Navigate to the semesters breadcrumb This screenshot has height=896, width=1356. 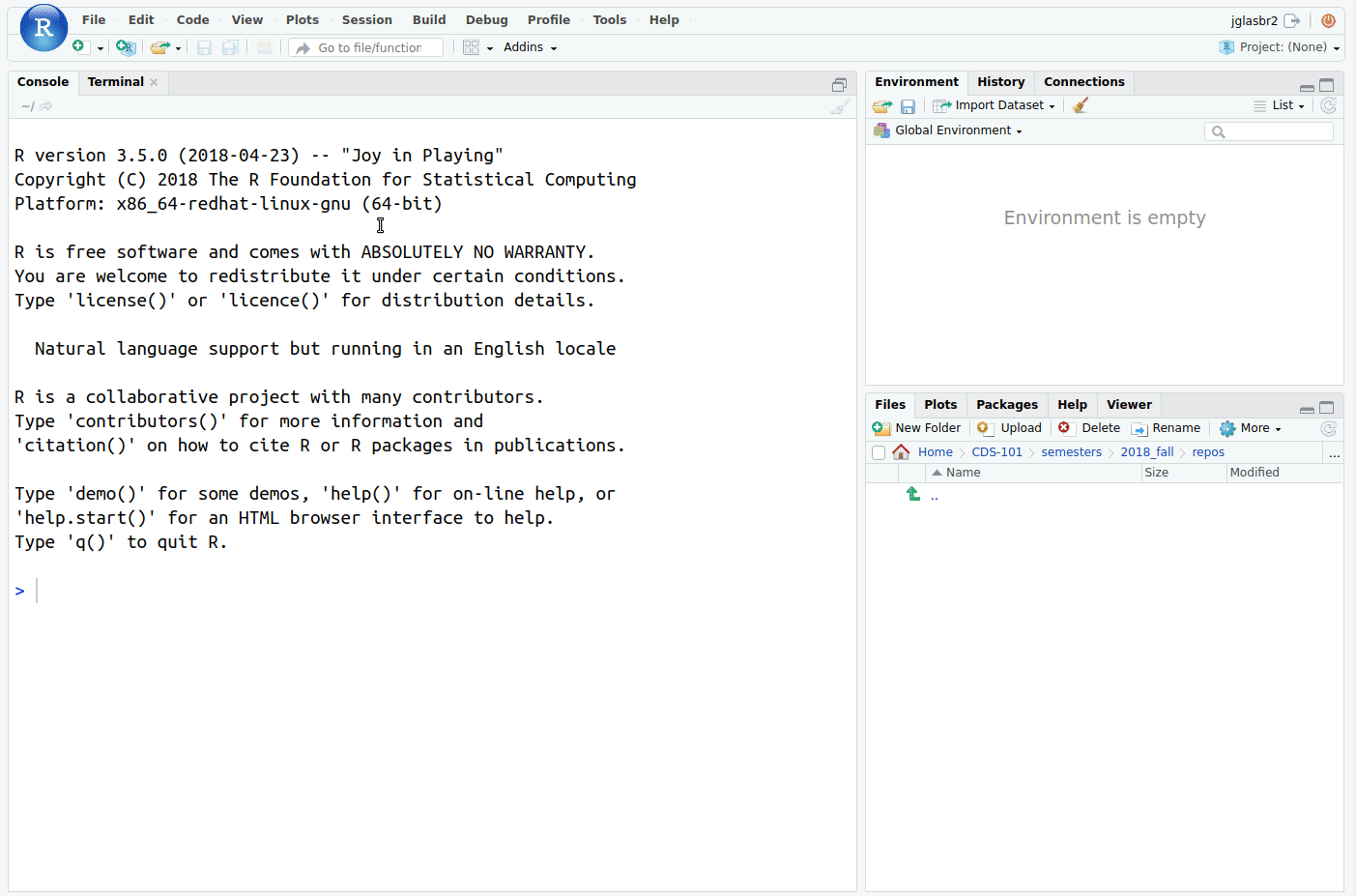1071,452
